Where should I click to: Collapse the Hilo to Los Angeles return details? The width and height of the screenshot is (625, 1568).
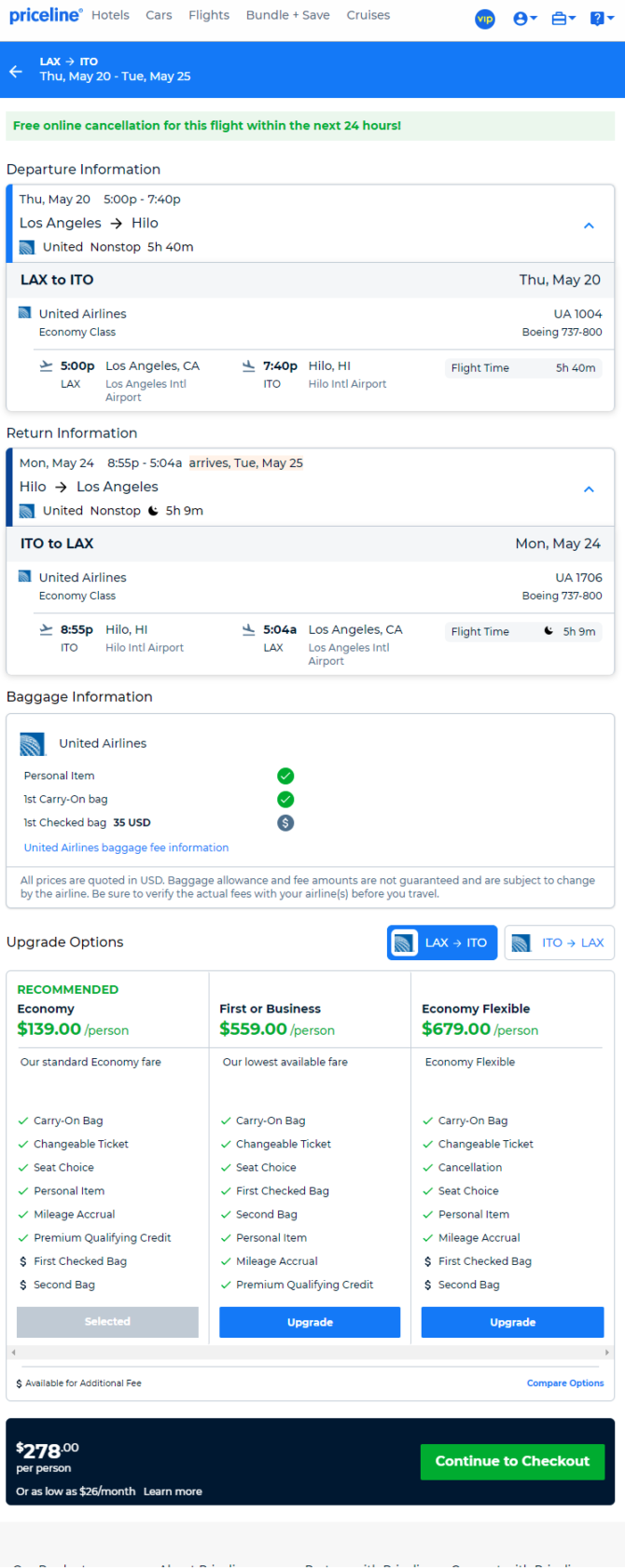tap(589, 489)
